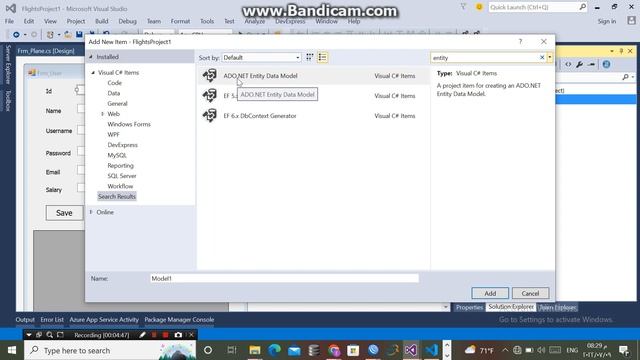Click the Add button
The image size is (640, 360).
coord(490,293)
